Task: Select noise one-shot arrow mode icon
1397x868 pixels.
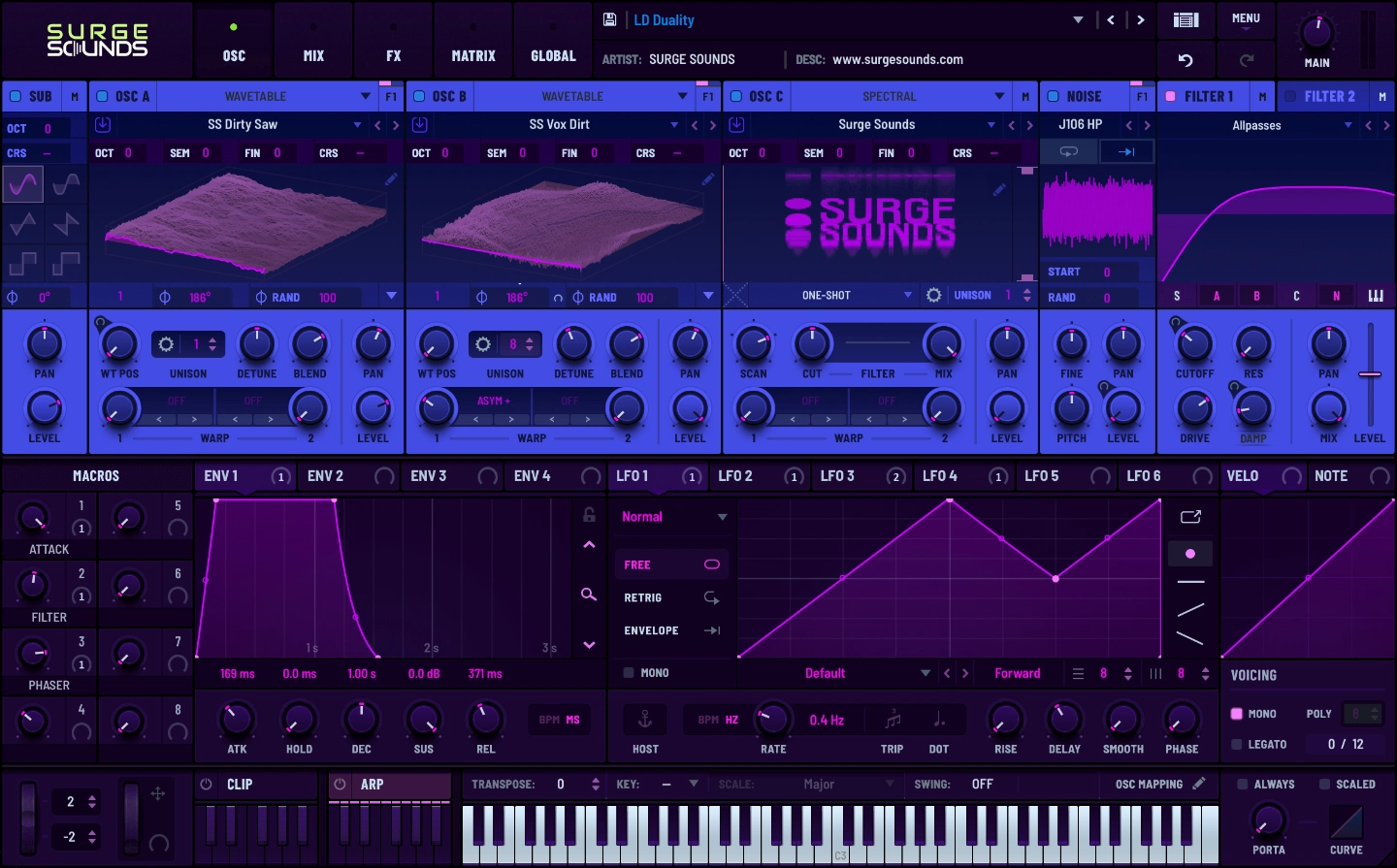Action: pos(1126,152)
